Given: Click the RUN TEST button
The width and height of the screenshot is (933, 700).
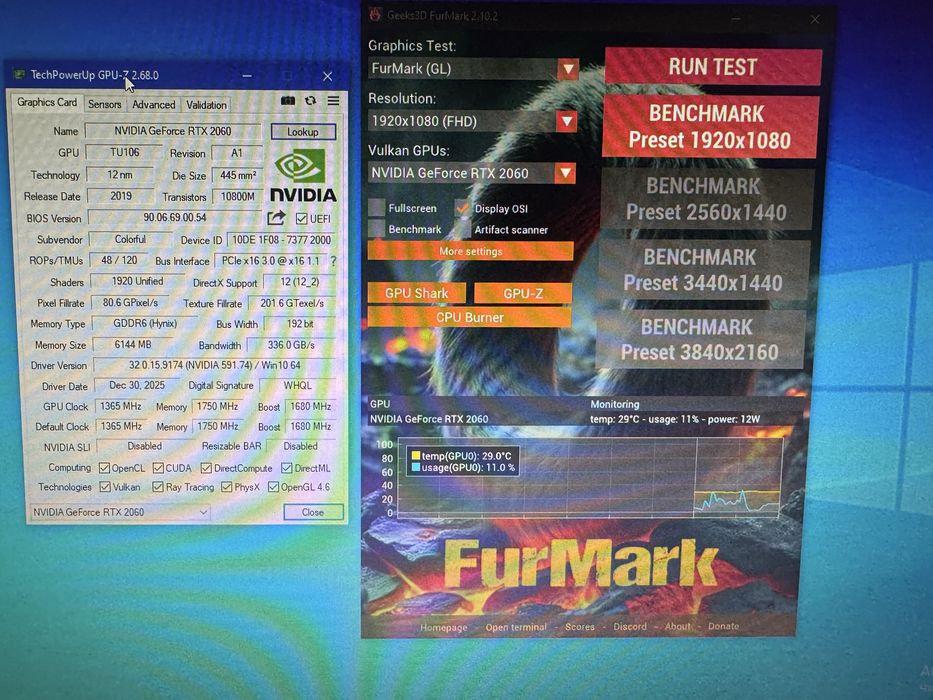Looking at the screenshot, I should tap(713, 67).
